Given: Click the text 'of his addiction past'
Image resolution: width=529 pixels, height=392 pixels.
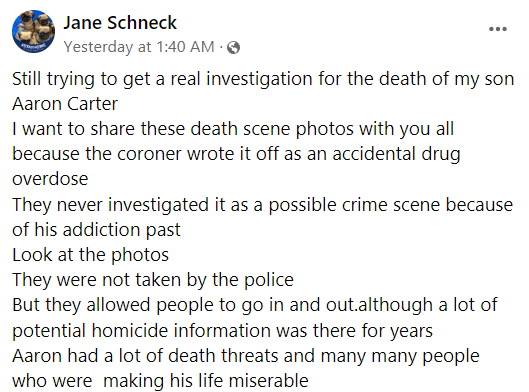Looking at the screenshot, I should 96,230.
